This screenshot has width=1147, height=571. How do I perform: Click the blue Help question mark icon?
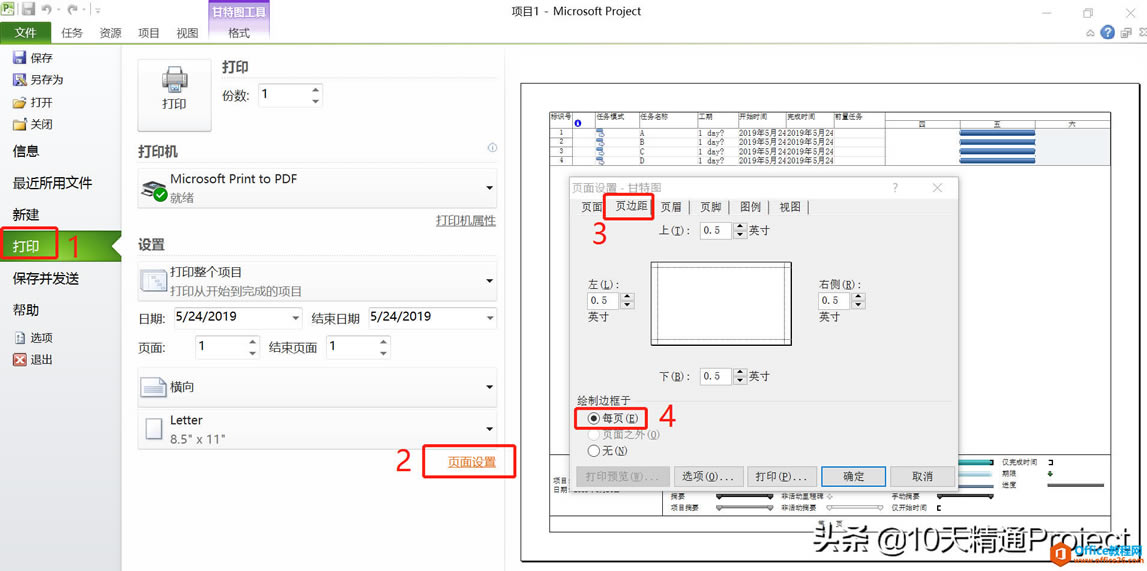(x=1107, y=33)
